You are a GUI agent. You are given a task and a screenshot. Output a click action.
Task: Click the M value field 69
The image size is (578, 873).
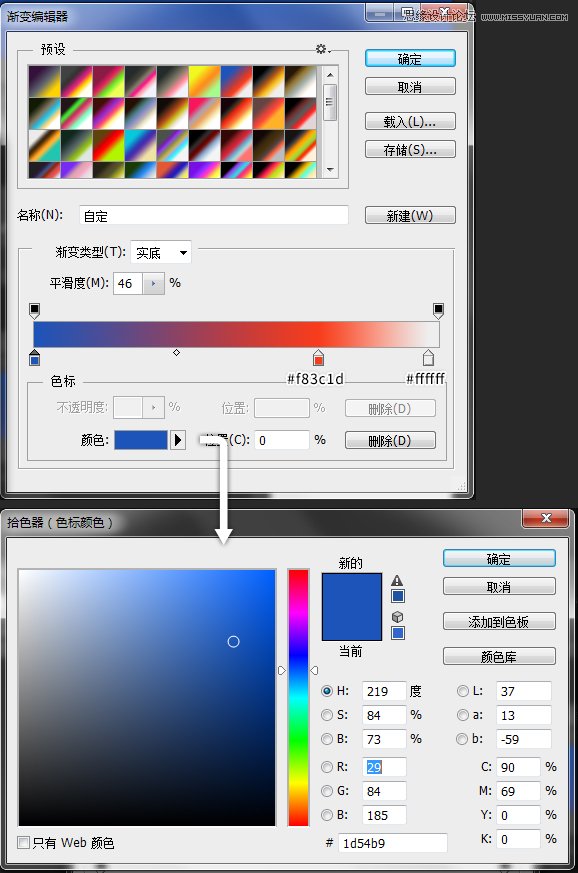tap(518, 791)
